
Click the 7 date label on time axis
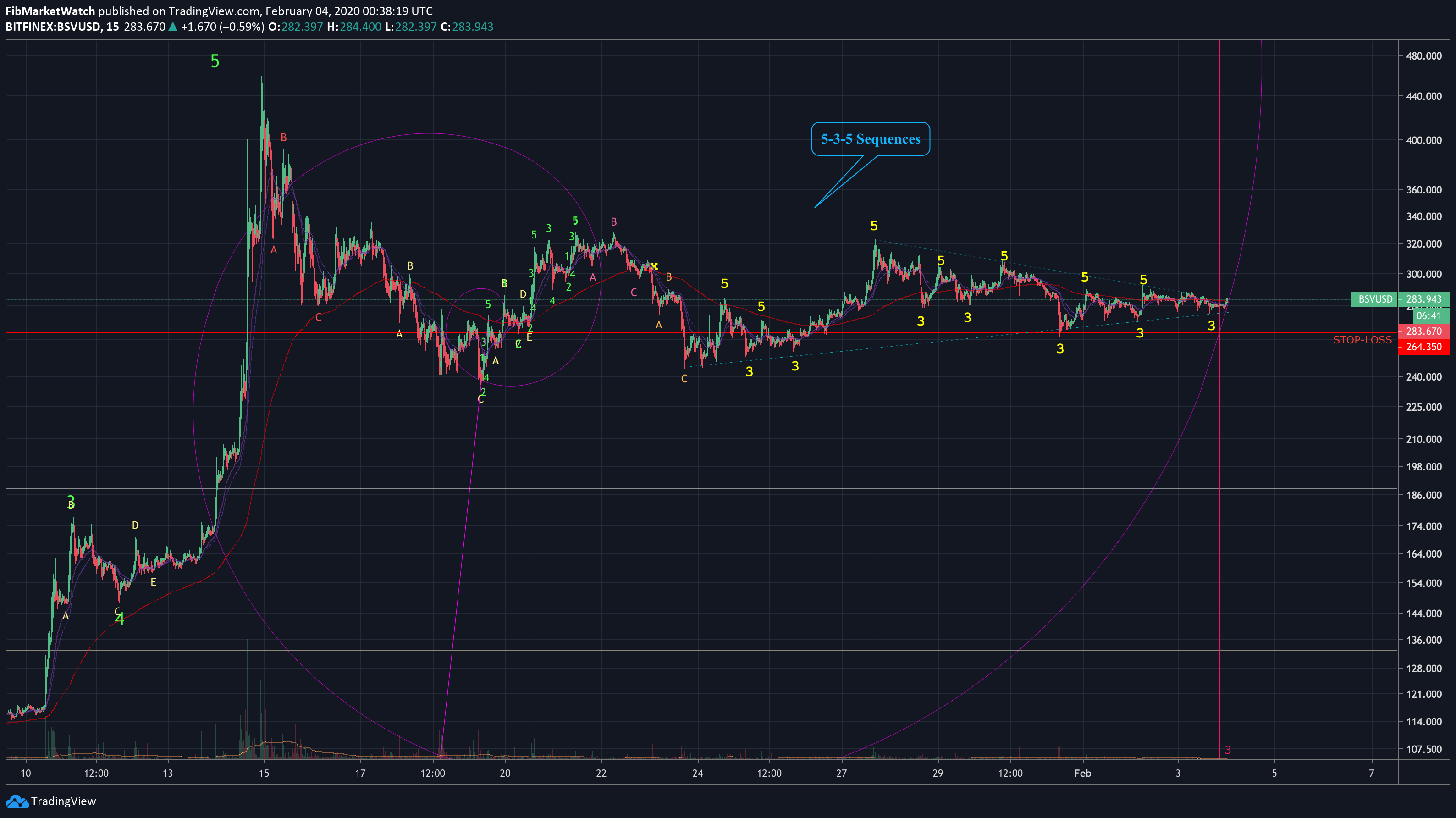coord(1372,774)
